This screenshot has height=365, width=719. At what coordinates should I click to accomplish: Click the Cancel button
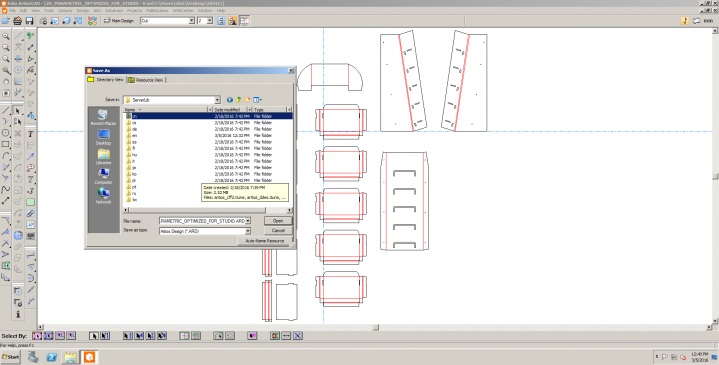(278, 230)
